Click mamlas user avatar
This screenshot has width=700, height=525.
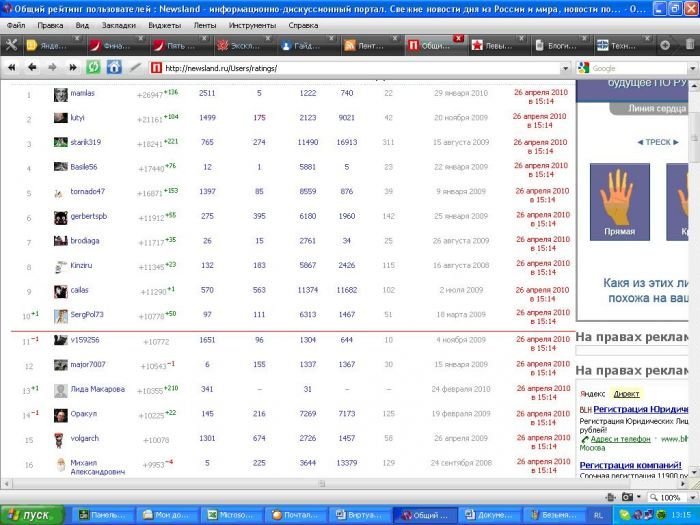click(61, 94)
